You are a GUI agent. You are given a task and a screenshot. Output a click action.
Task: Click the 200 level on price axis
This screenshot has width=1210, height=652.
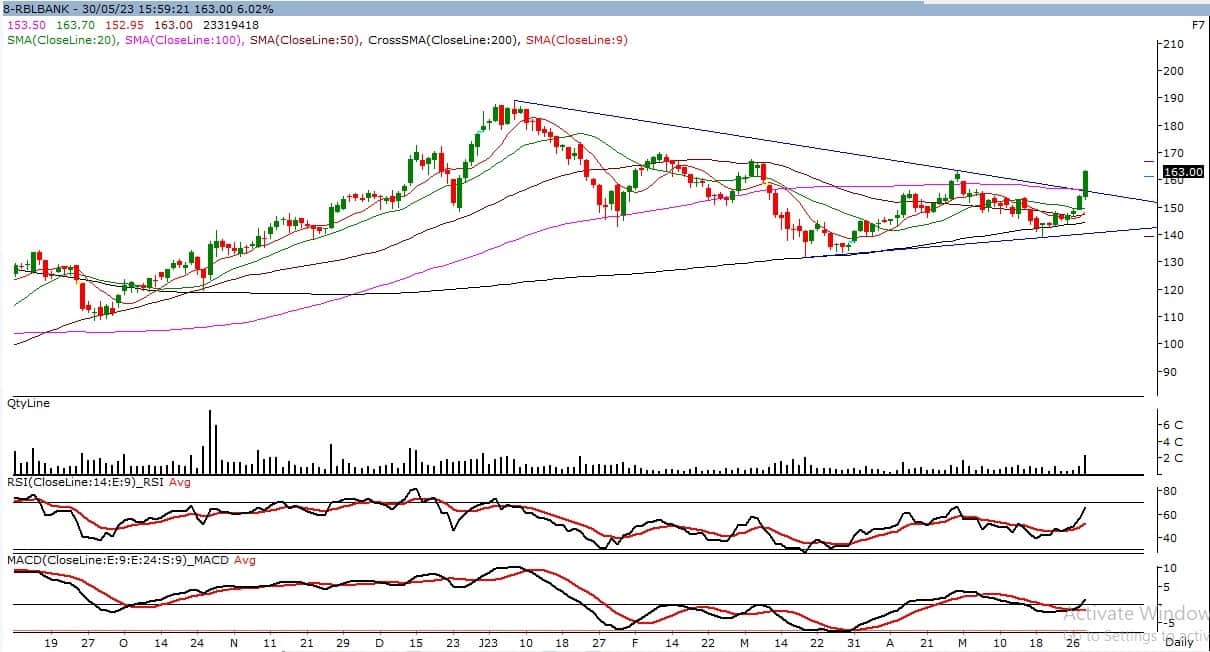click(x=1172, y=71)
